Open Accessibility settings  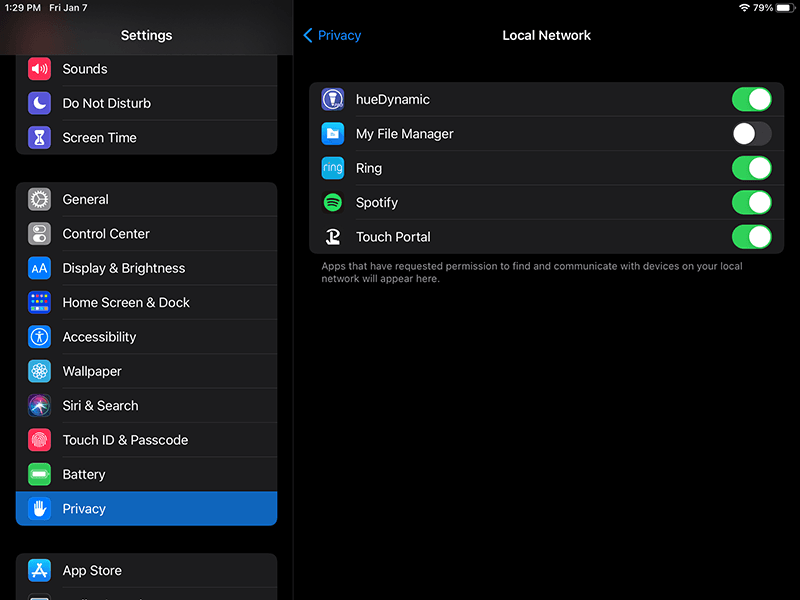coord(146,337)
